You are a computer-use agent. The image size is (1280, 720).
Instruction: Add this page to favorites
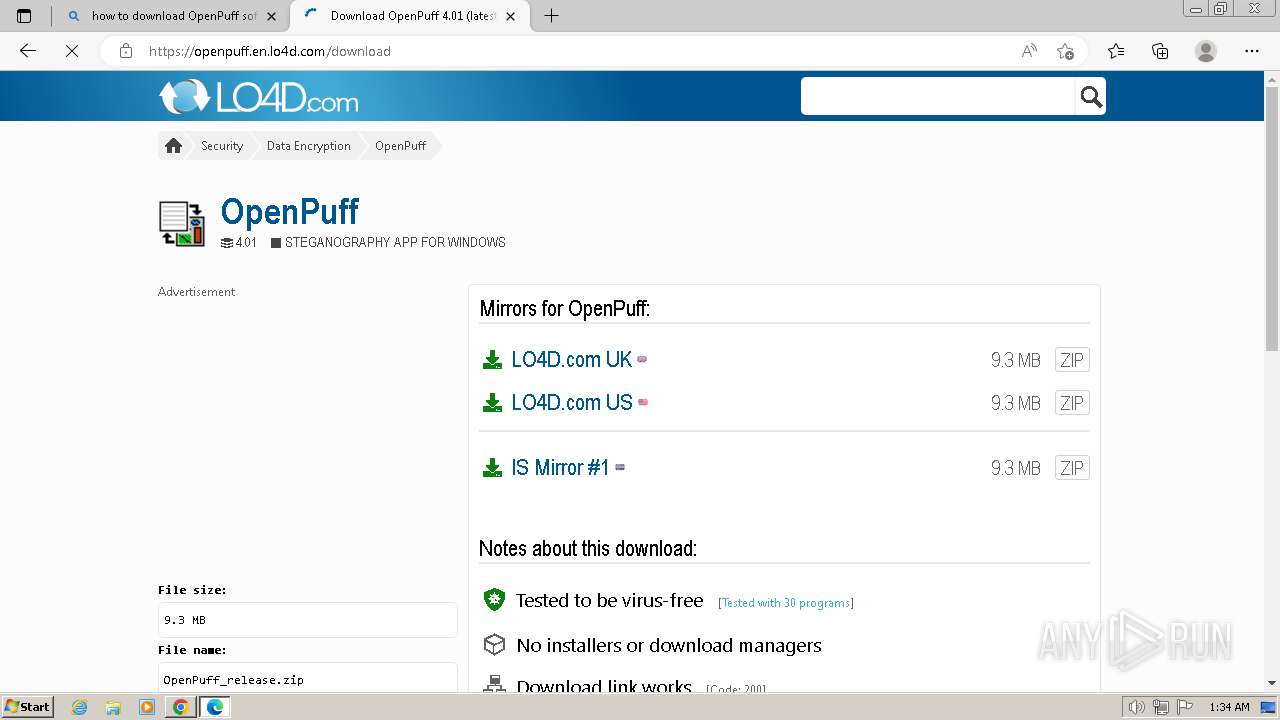pyautogui.click(x=1065, y=51)
